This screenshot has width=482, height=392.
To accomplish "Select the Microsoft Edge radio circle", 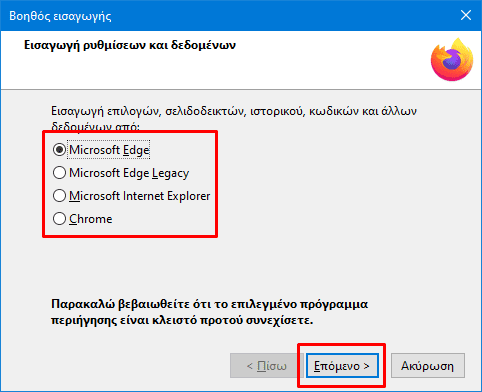I will (x=59, y=150).
